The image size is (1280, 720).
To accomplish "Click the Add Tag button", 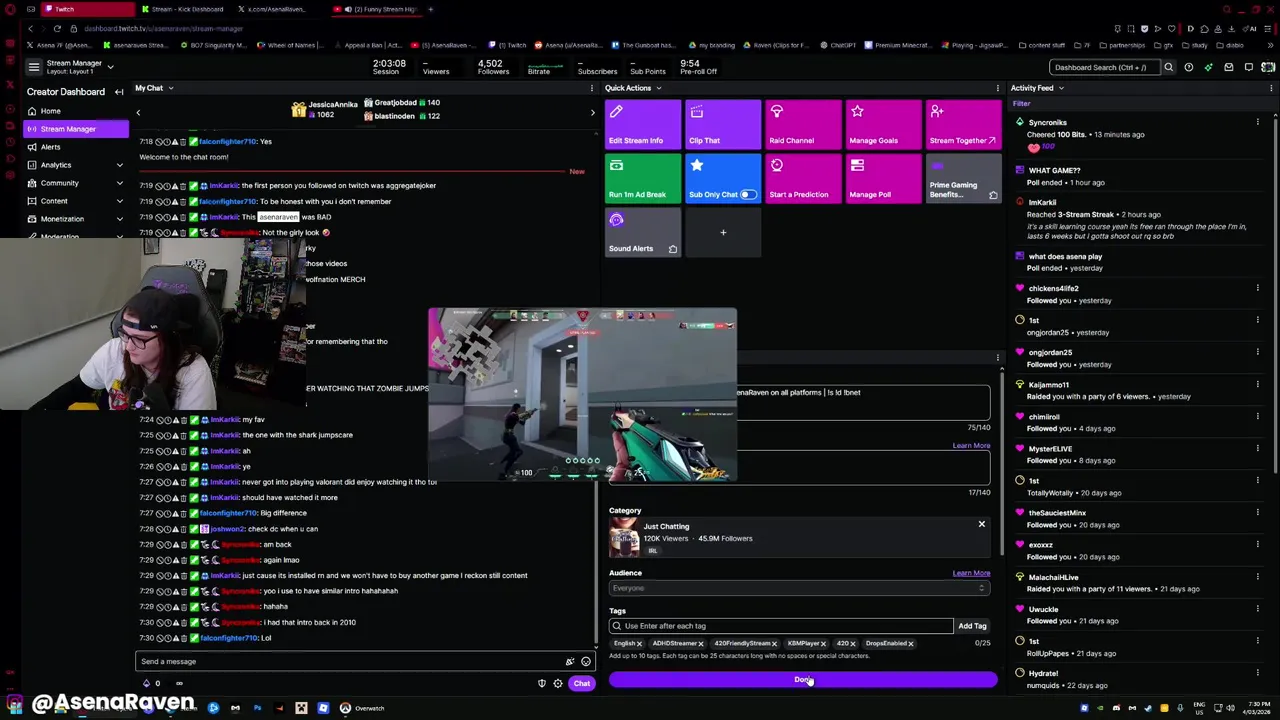I will (972, 626).
